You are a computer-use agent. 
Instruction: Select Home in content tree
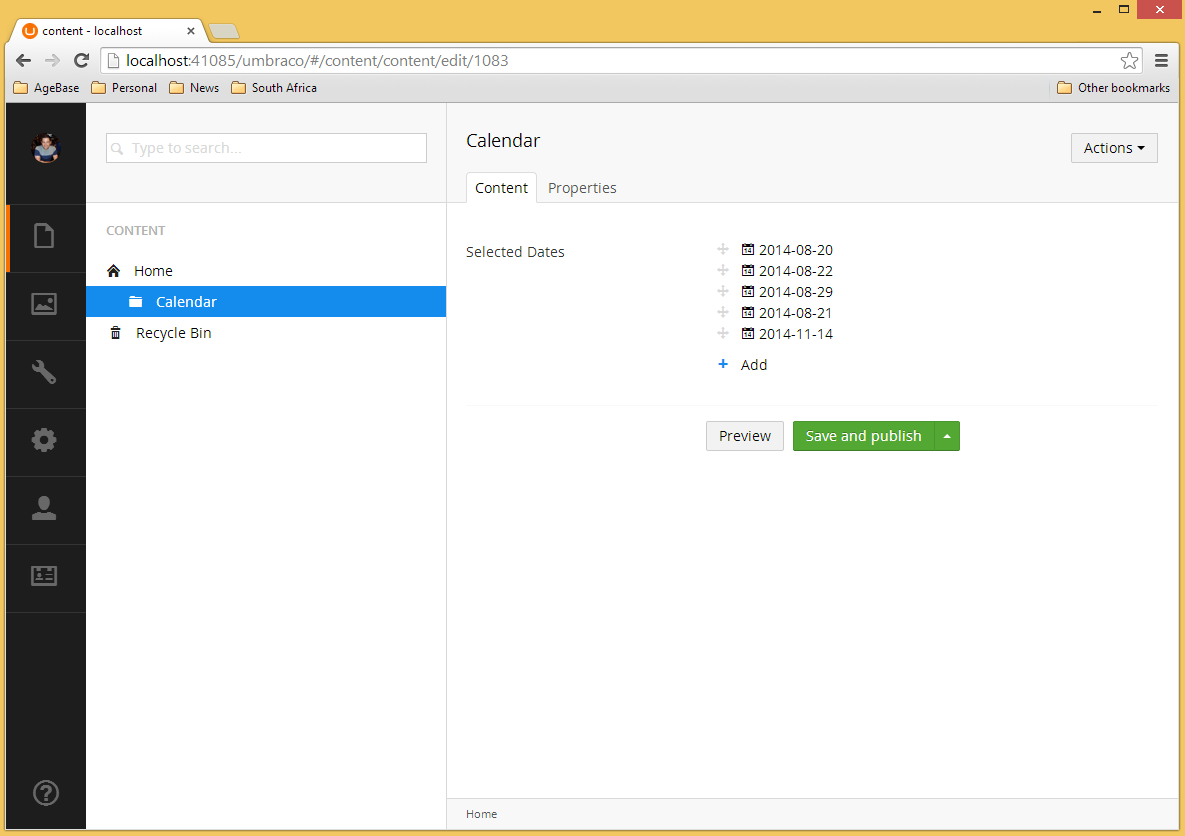153,271
